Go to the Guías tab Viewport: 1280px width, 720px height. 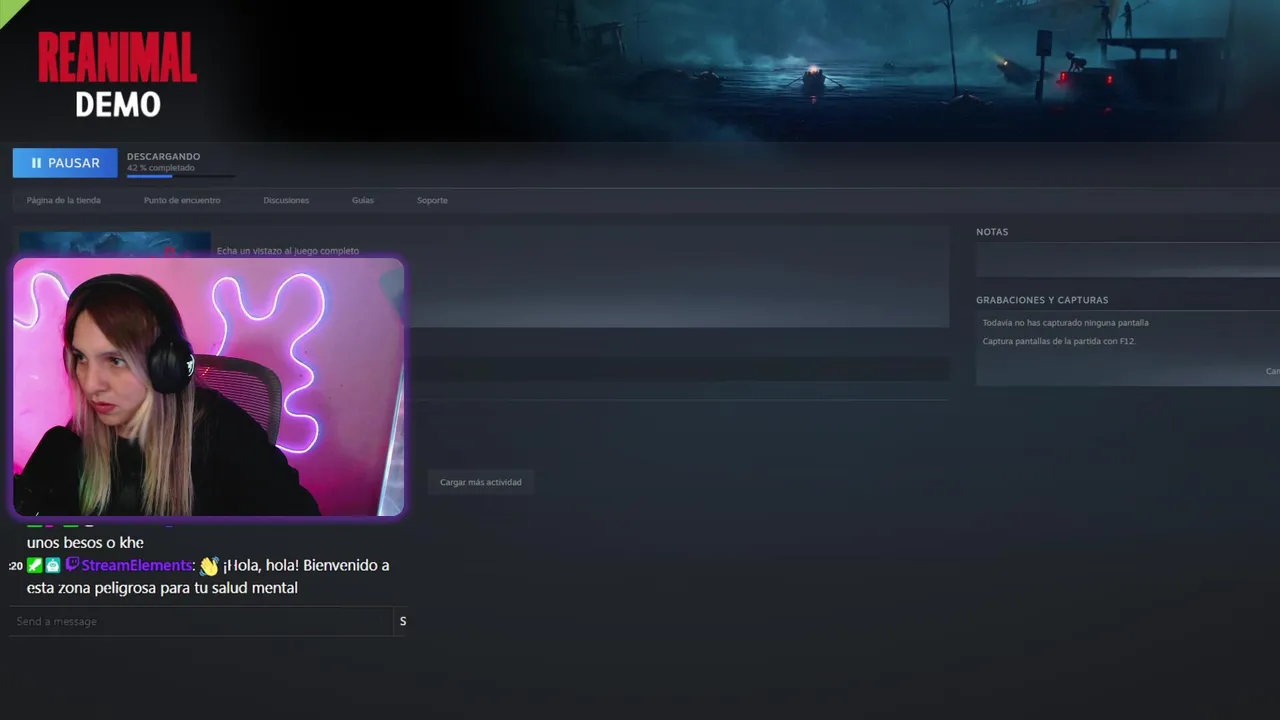(363, 200)
